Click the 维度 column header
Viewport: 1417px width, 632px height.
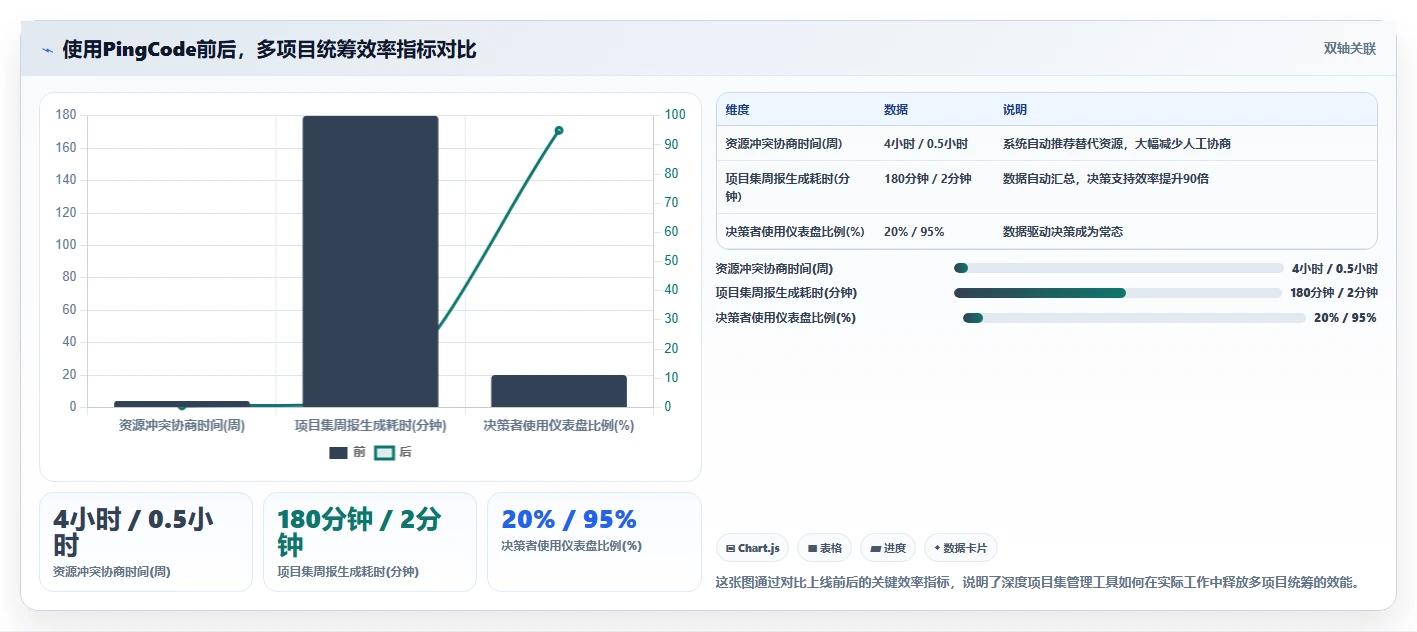tap(738, 110)
